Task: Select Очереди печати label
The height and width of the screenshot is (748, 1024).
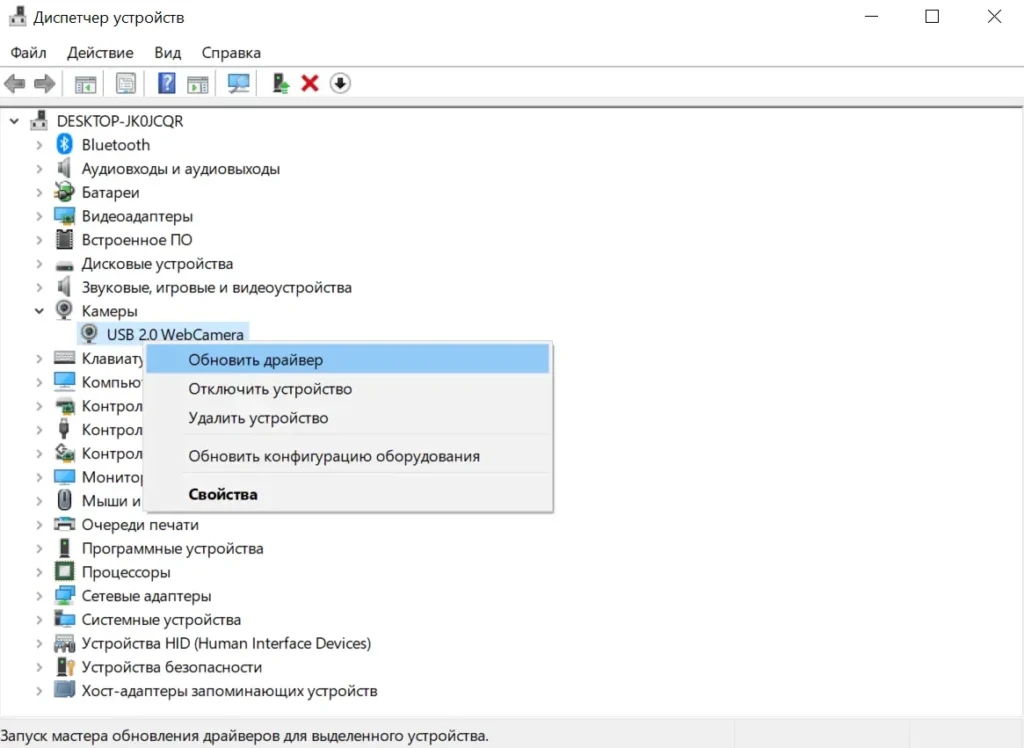Action: 140,525
